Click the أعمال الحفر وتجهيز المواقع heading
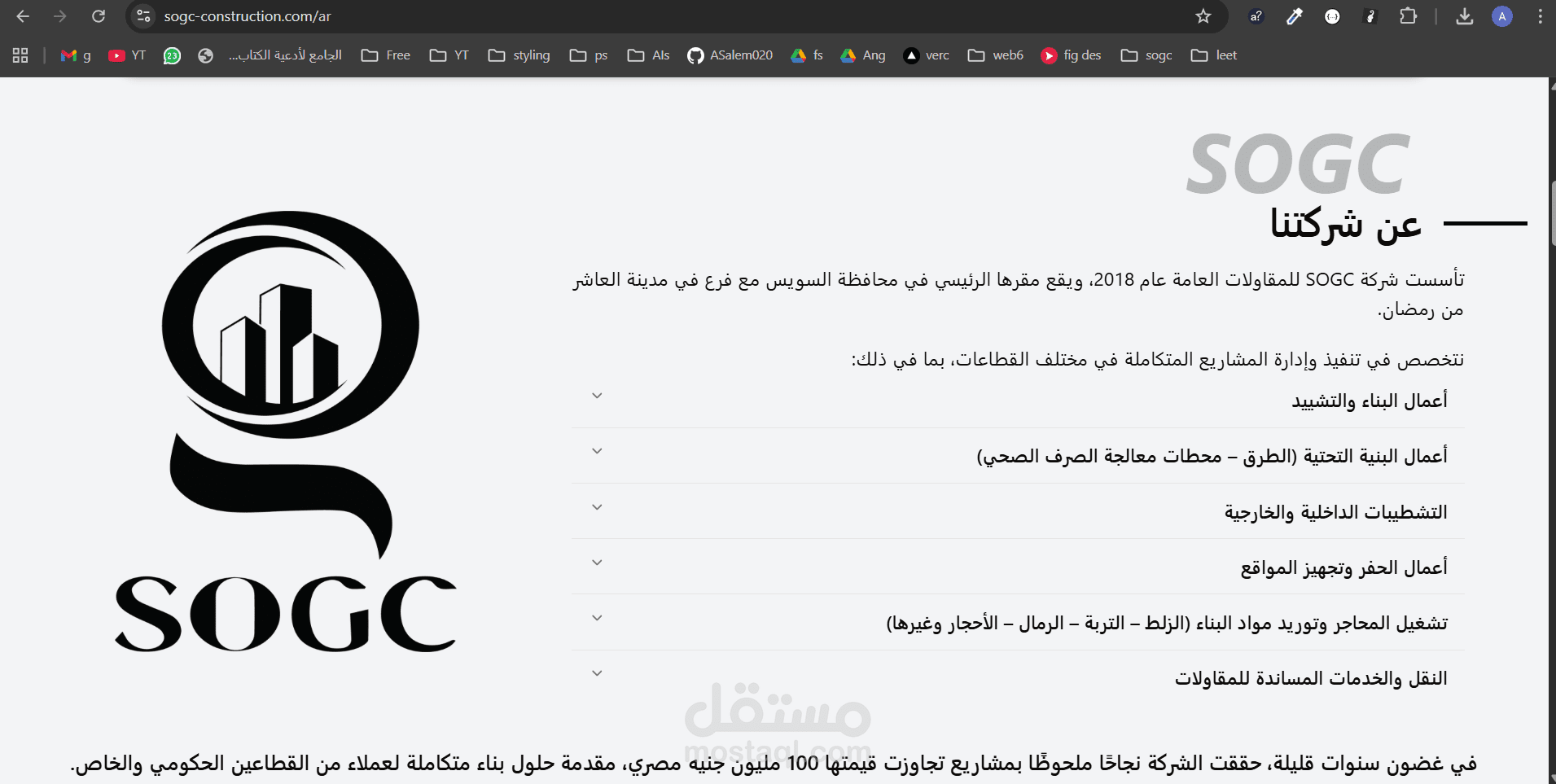The width and height of the screenshot is (1556, 784). pos(1344,567)
